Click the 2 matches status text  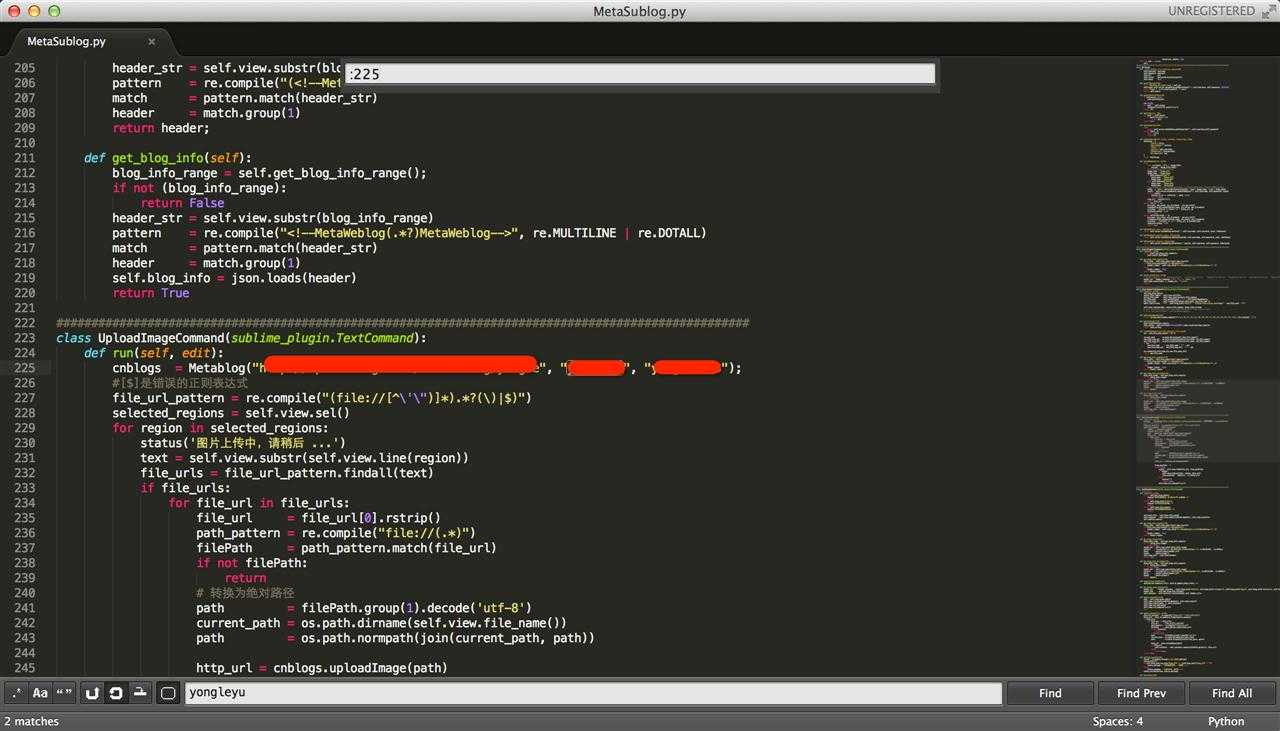tap(32, 721)
